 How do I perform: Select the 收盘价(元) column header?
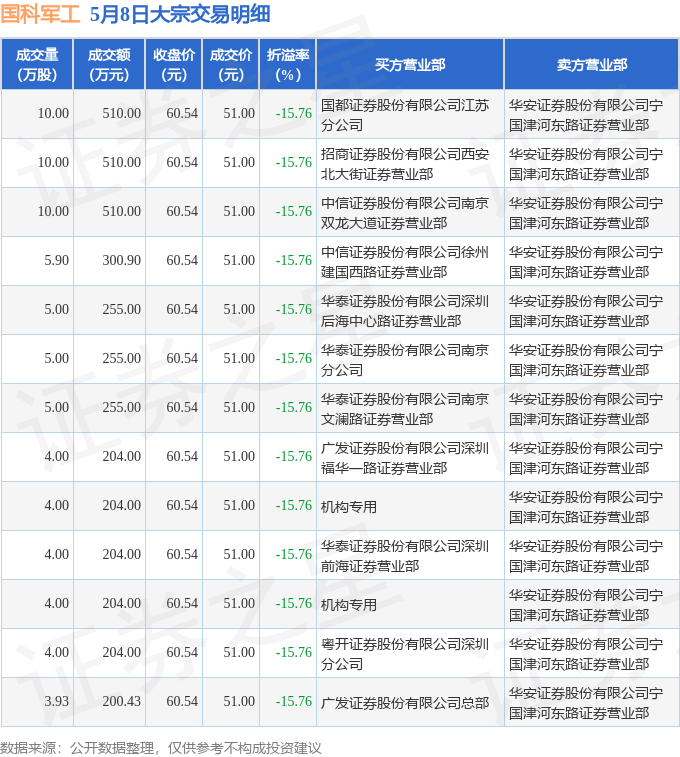pyautogui.click(x=174, y=65)
